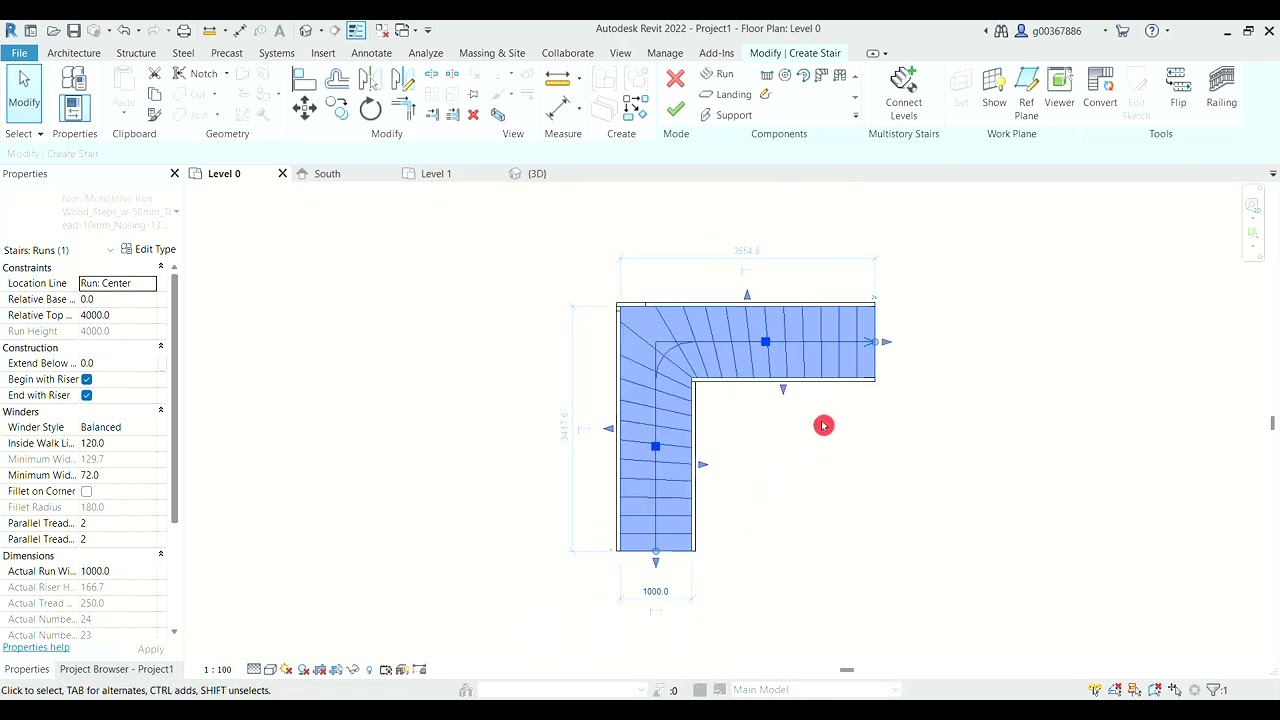Switch to Project Browser - Project1 tab
Screen dimensions: 1280x720
point(116,669)
